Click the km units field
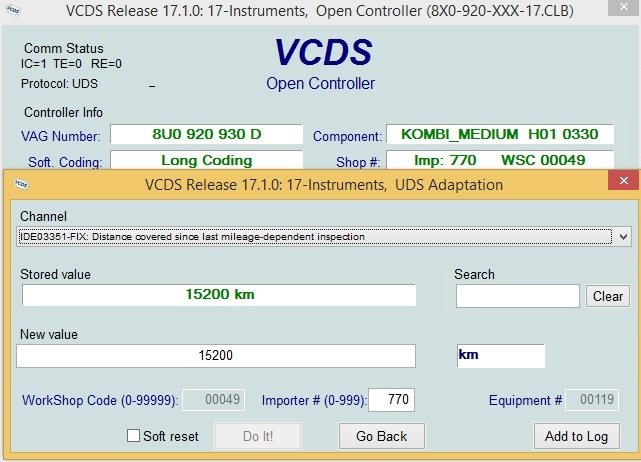 (501, 356)
